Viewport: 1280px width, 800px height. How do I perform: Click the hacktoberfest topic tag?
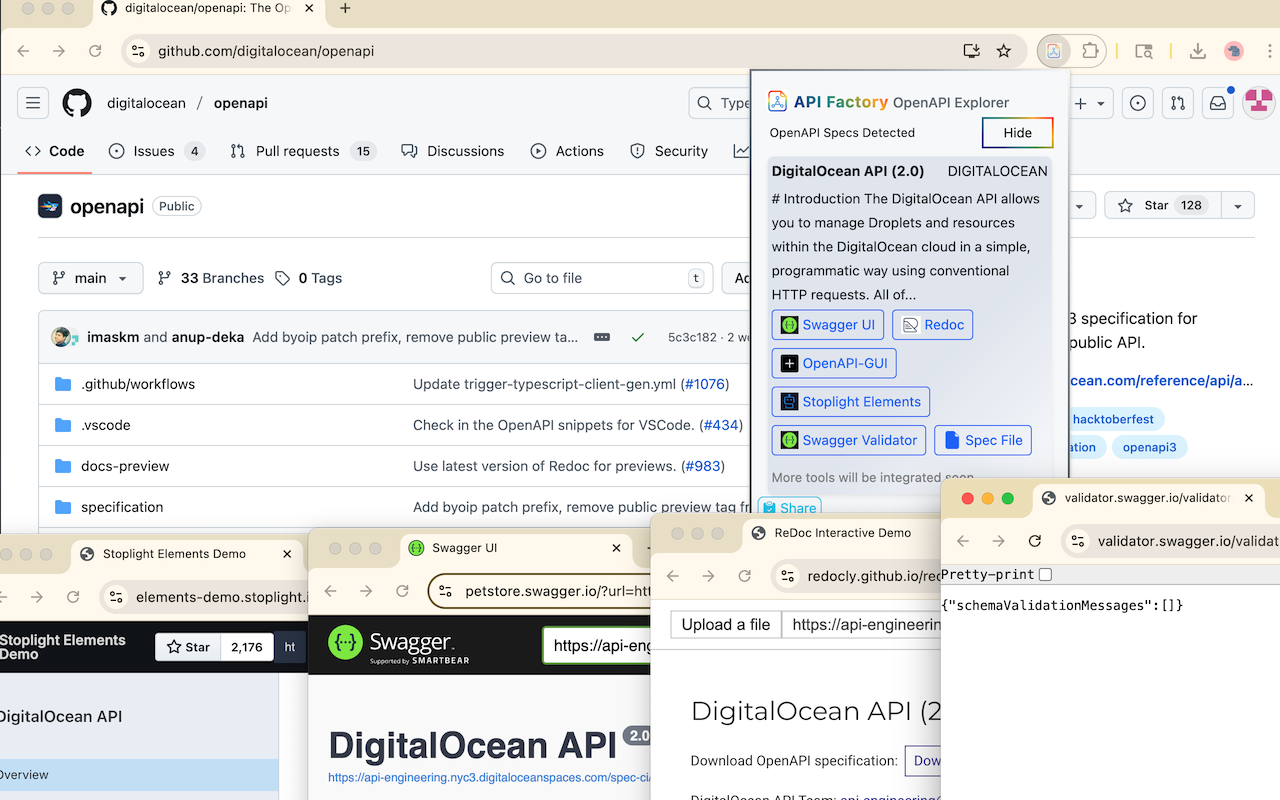tap(1113, 420)
